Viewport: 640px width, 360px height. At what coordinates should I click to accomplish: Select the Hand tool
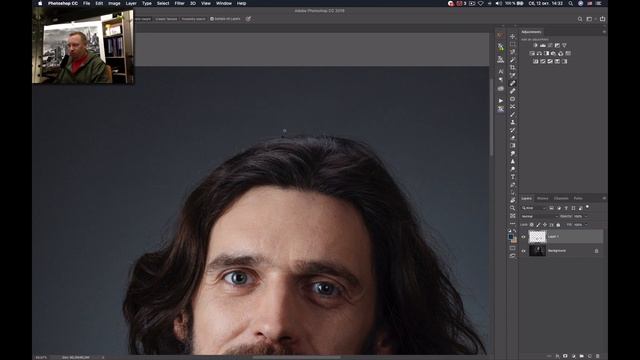pyautogui.click(x=513, y=200)
